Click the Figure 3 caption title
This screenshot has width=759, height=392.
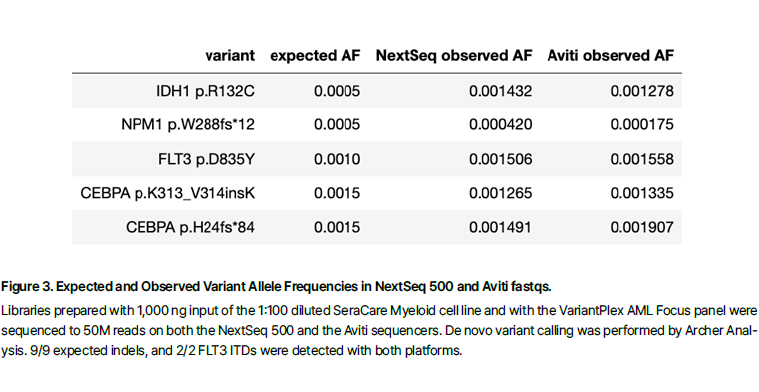(x=276, y=287)
